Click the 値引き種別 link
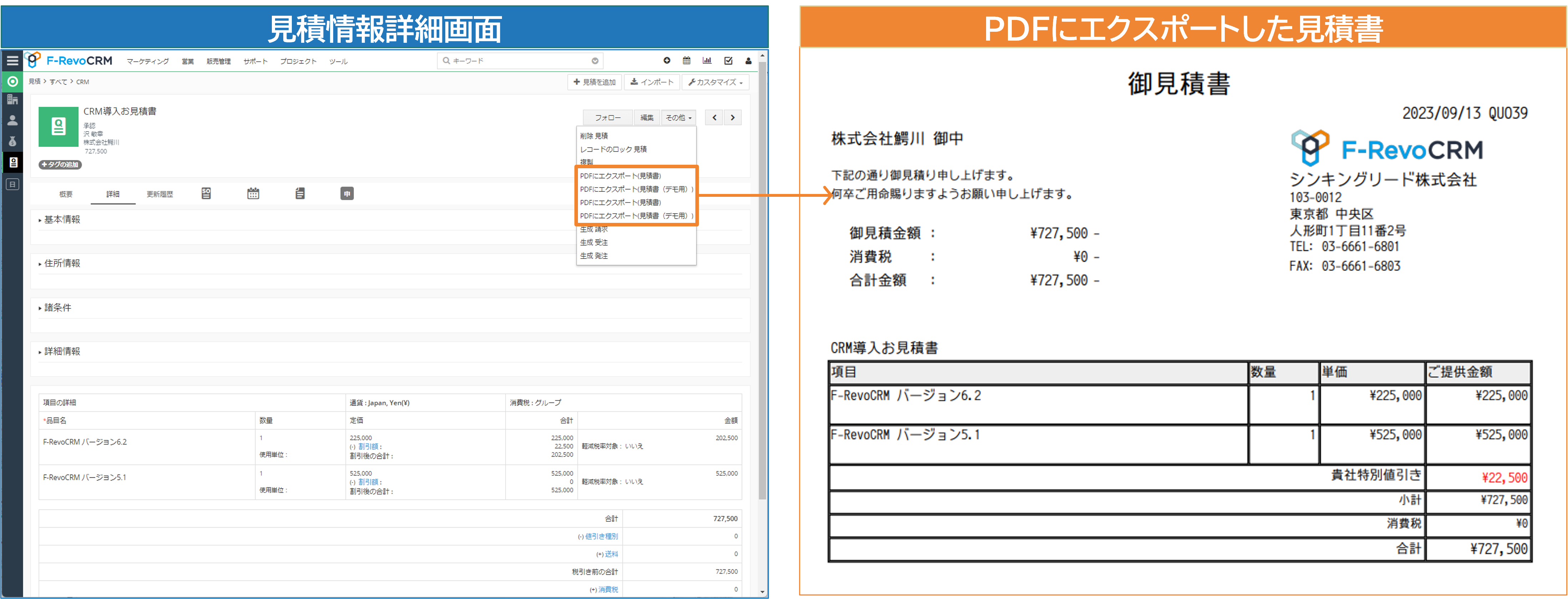This screenshot has height=599, width=1568. [601, 536]
